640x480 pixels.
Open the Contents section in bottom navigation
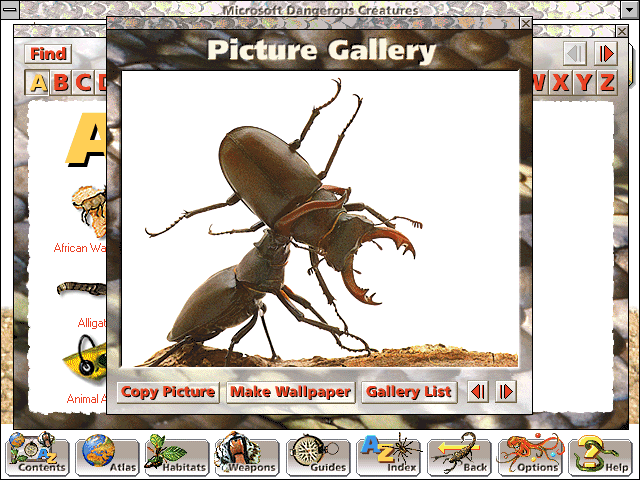pyautogui.click(x=37, y=455)
